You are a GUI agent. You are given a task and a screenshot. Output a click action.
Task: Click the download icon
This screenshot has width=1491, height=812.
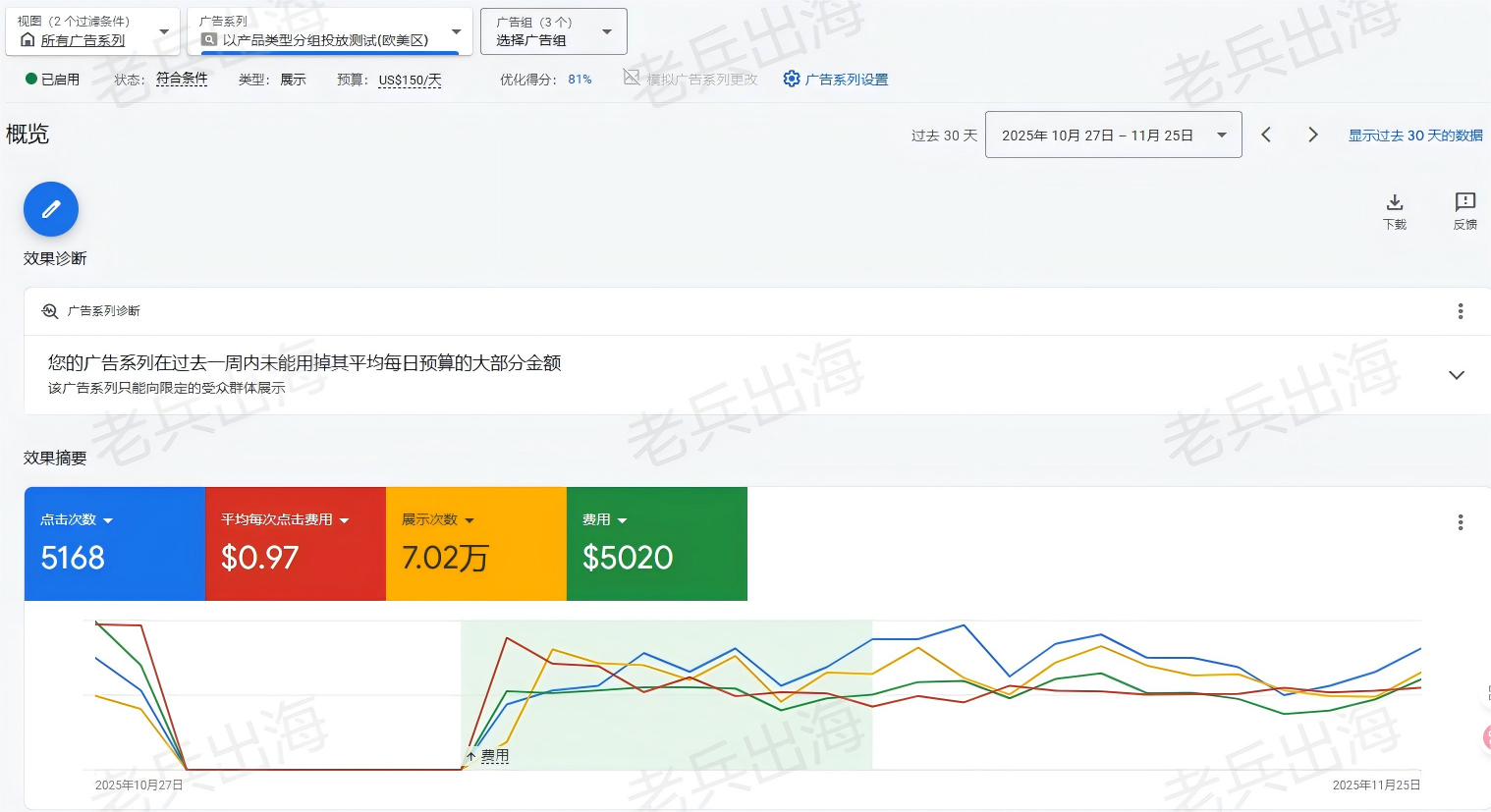coord(1394,203)
